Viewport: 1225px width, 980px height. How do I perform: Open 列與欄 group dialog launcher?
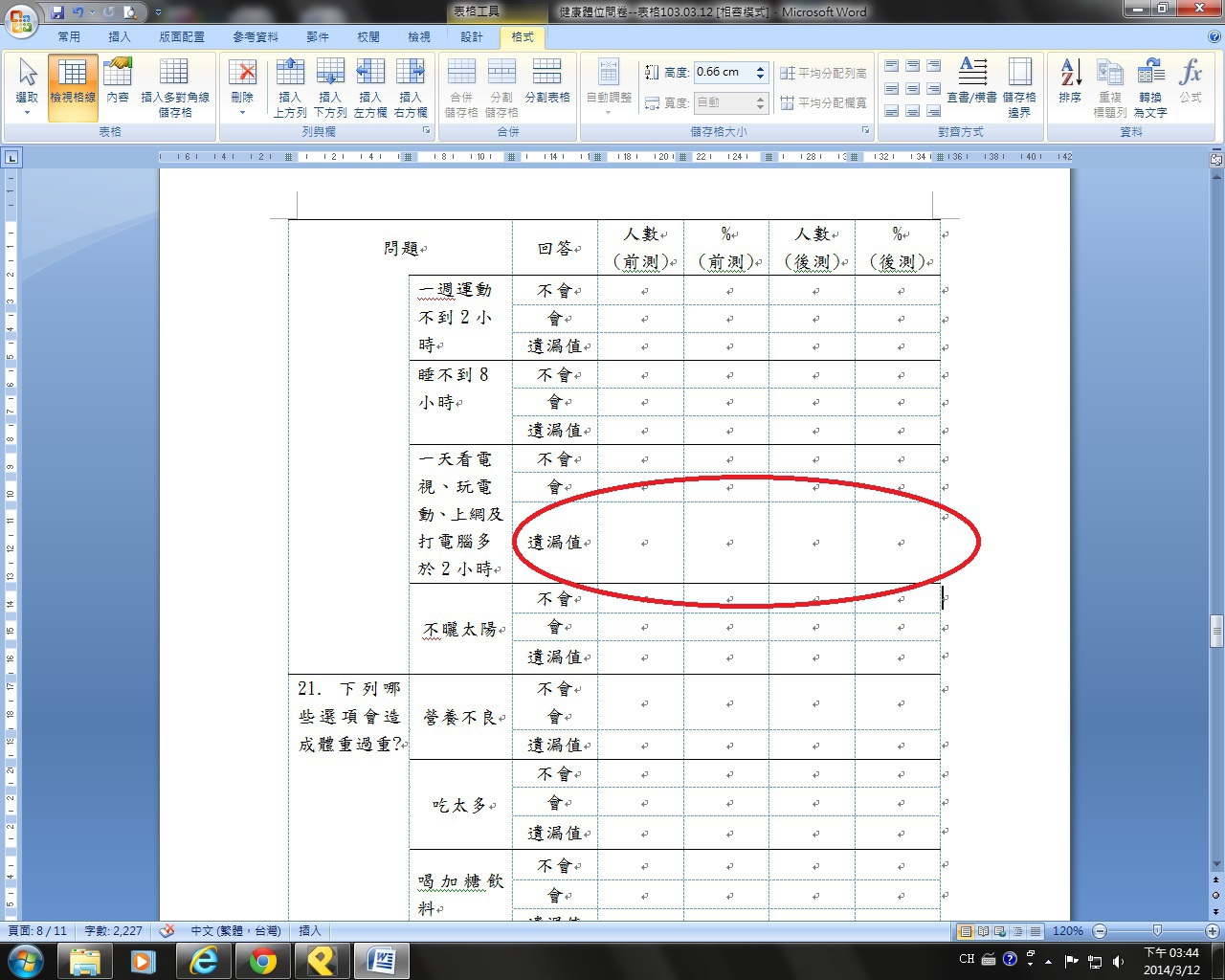pyautogui.click(x=426, y=131)
